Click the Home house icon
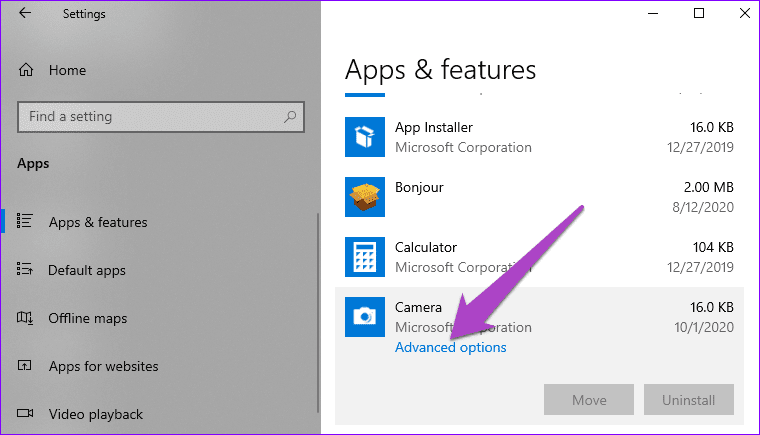The width and height of the screenshot is (760, 435). point(26,70)
